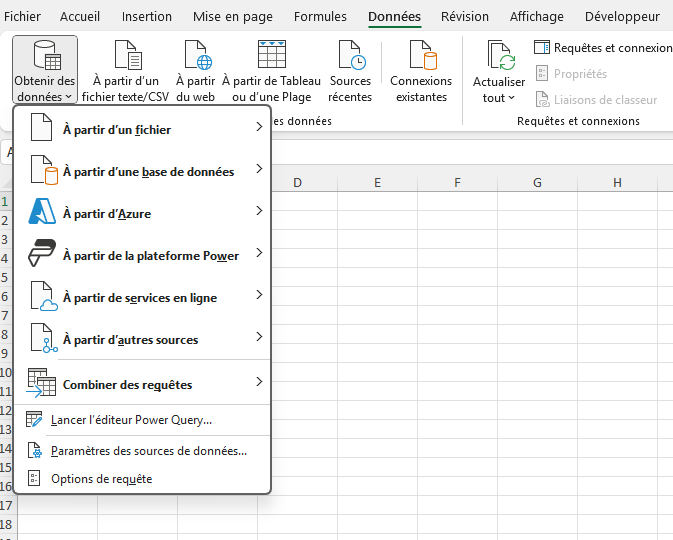Click the Liaisons de classeur label
The image size is (673, 540).
605,100
